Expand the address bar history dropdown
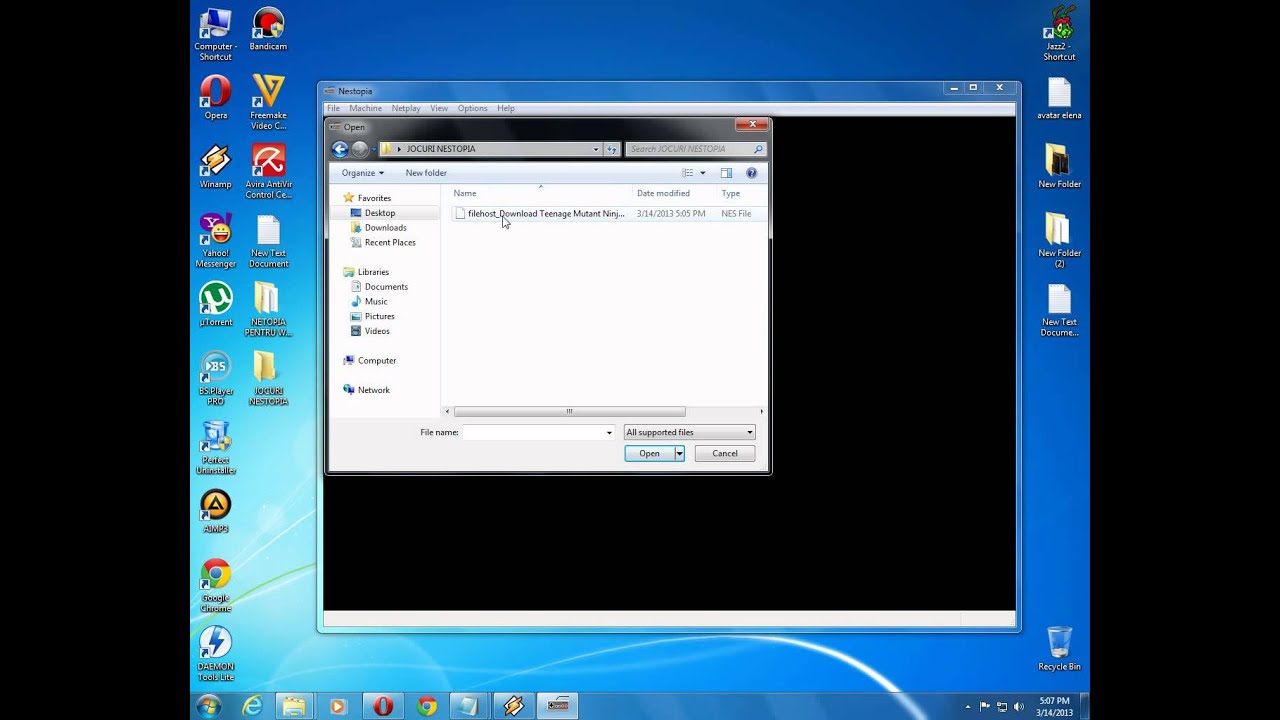Screen dimensions: 1280x720 596,149
